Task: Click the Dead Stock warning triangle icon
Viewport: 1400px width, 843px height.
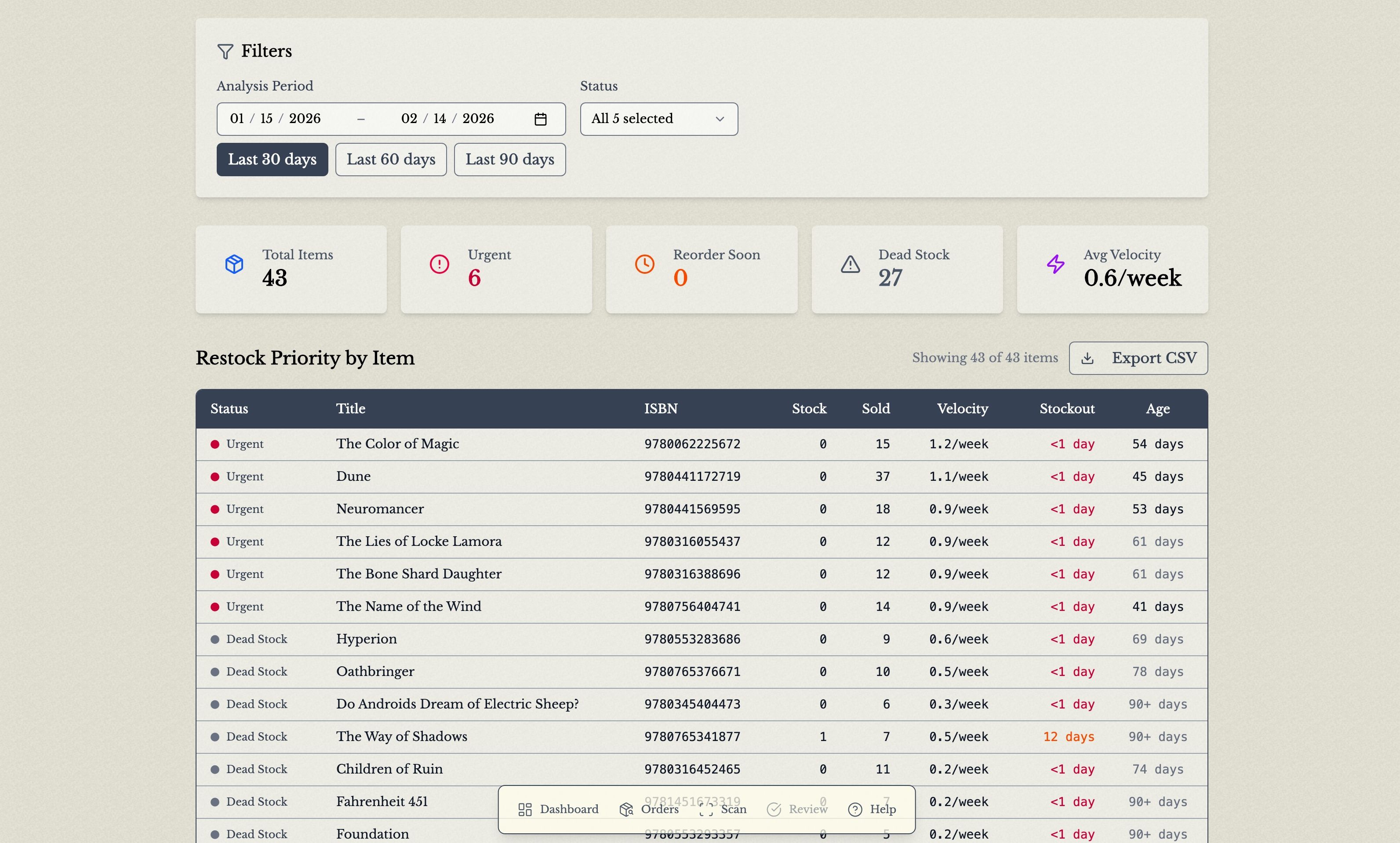Action: (850, 264)
